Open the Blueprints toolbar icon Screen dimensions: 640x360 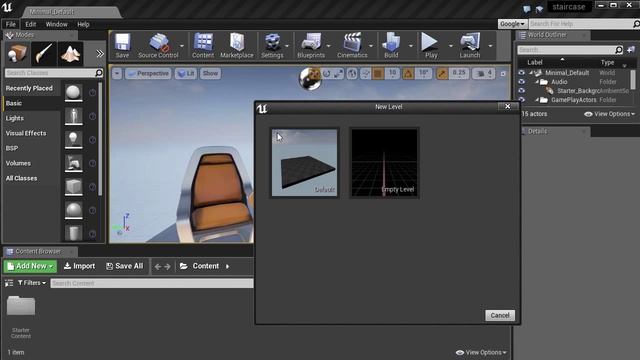pyautogui.click(x=311, y=45)
